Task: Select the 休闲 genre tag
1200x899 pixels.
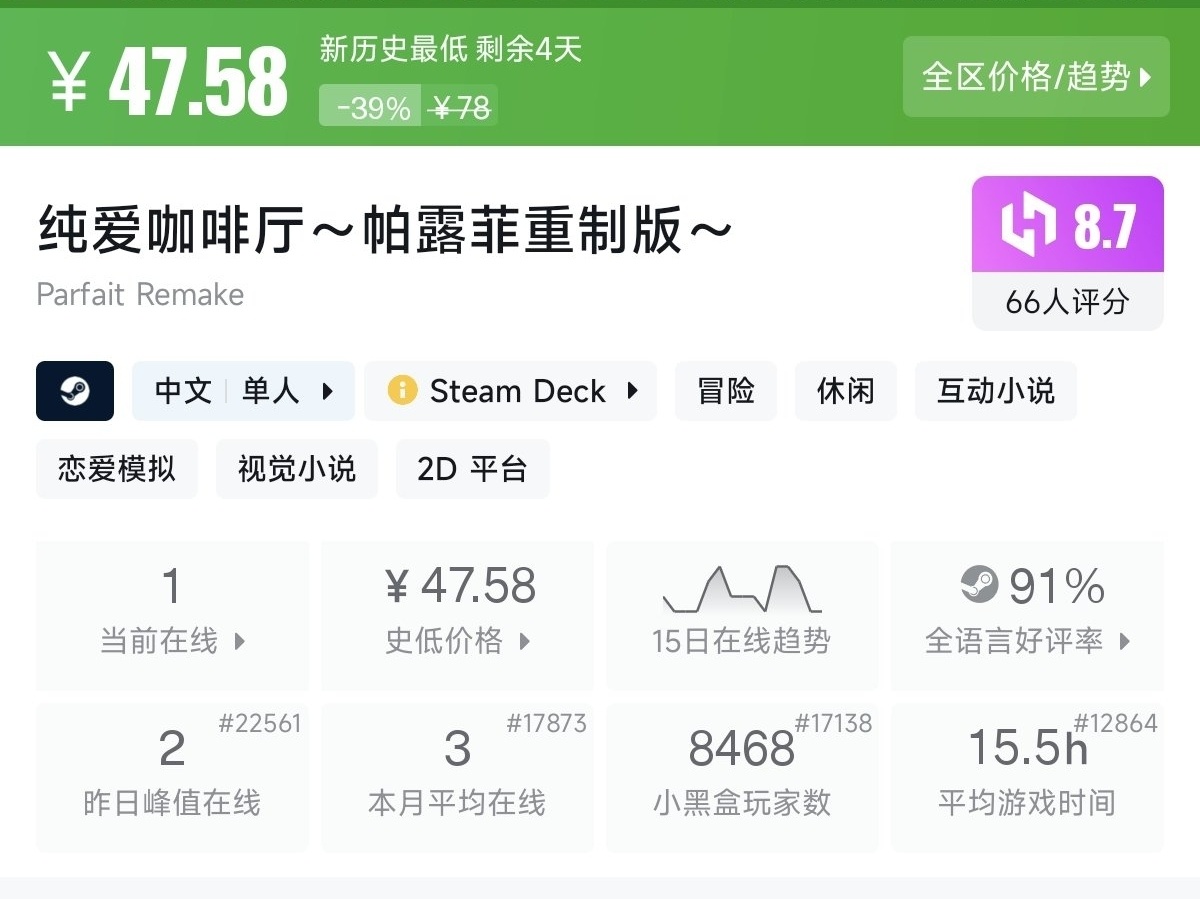Action: tap(846, 391)
